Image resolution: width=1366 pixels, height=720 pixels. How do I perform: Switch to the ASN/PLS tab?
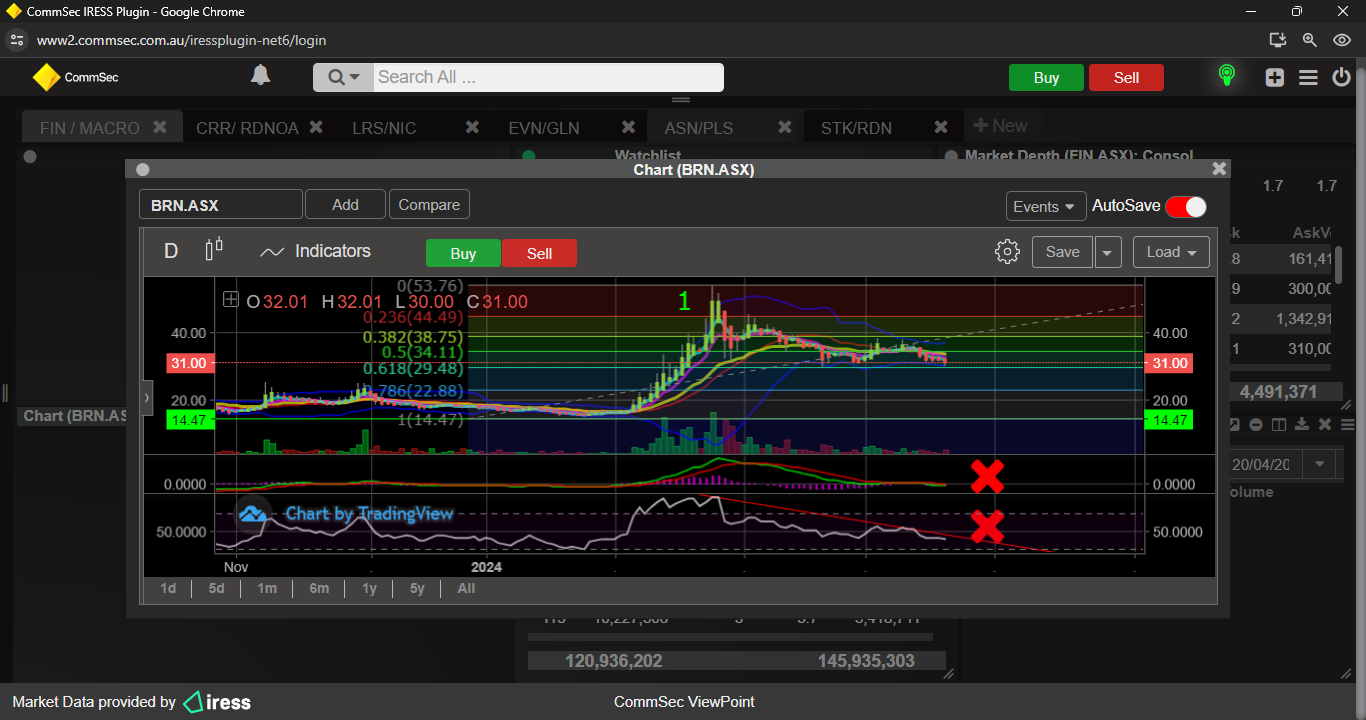pyautogui.click(x=699, y=128)
